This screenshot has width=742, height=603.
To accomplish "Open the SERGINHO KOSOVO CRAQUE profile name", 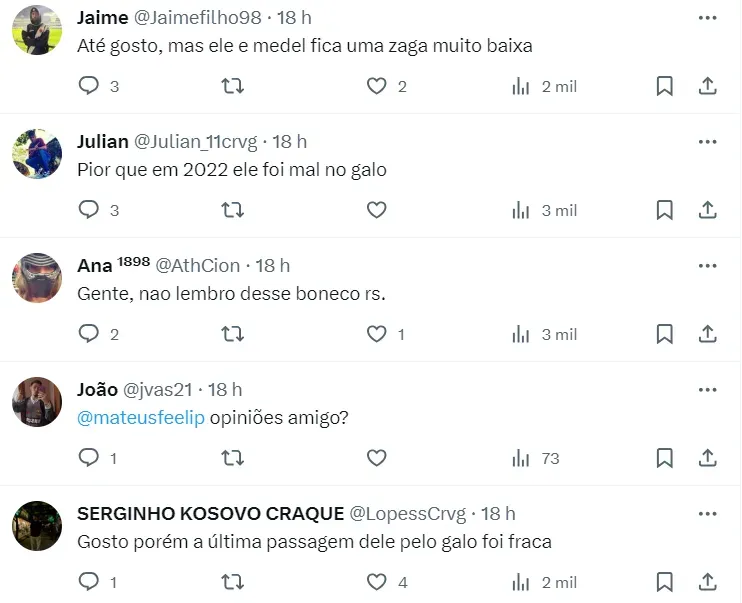I will point(208,513).
